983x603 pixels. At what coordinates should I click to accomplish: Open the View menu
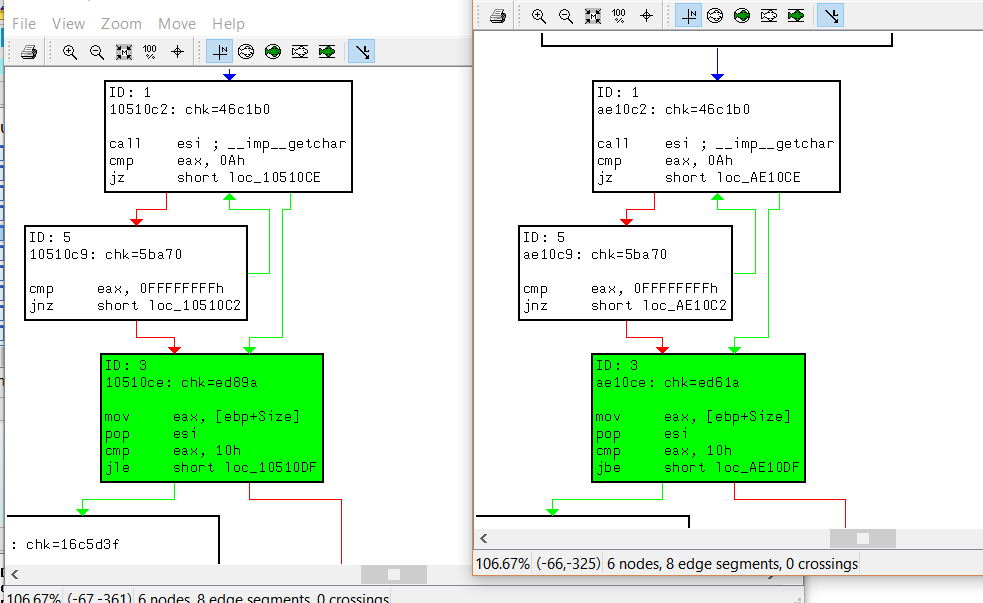69,23
